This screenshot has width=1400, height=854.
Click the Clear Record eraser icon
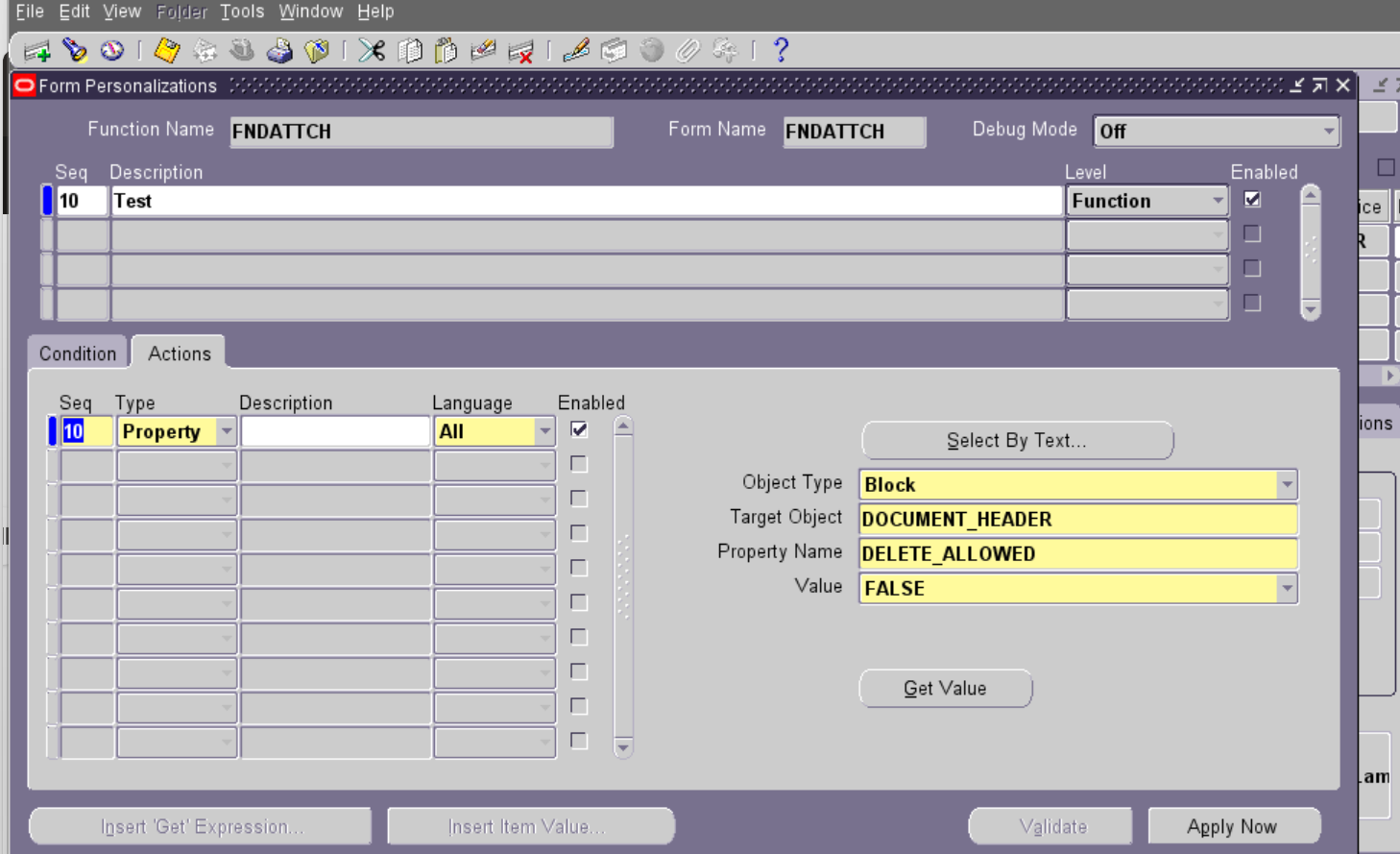(483, 50)
